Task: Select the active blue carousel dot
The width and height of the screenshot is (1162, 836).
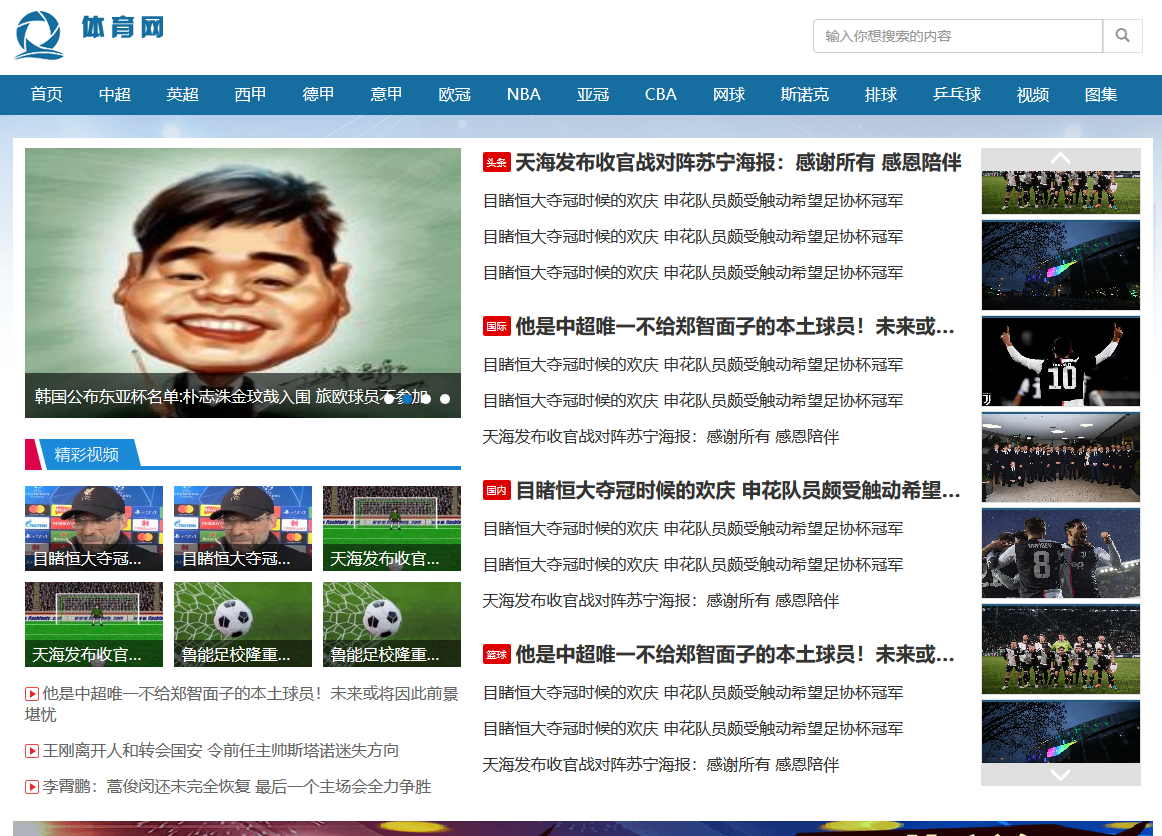Action: tap(408, 399)
